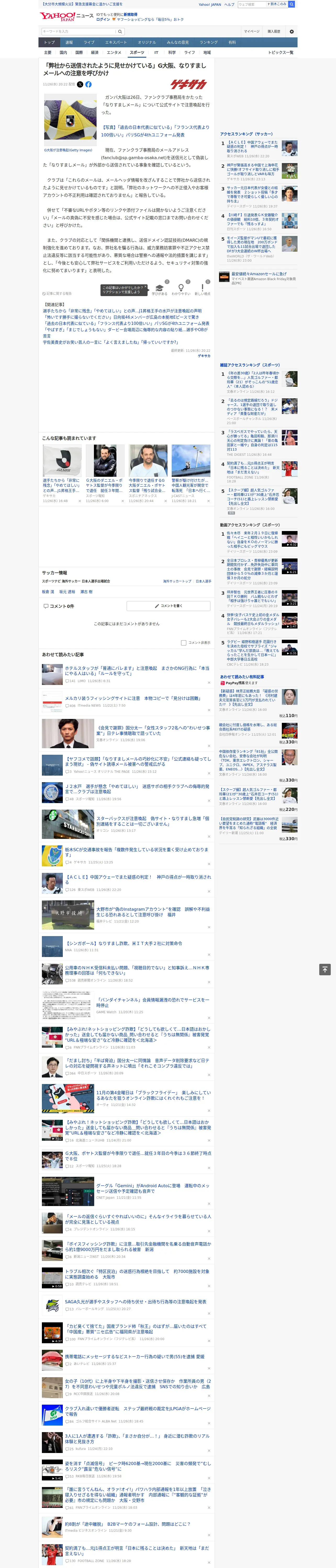The width and height of the screenshot is (336, 1568).
Task: Click the ログイン link
Action: point(103,20)
